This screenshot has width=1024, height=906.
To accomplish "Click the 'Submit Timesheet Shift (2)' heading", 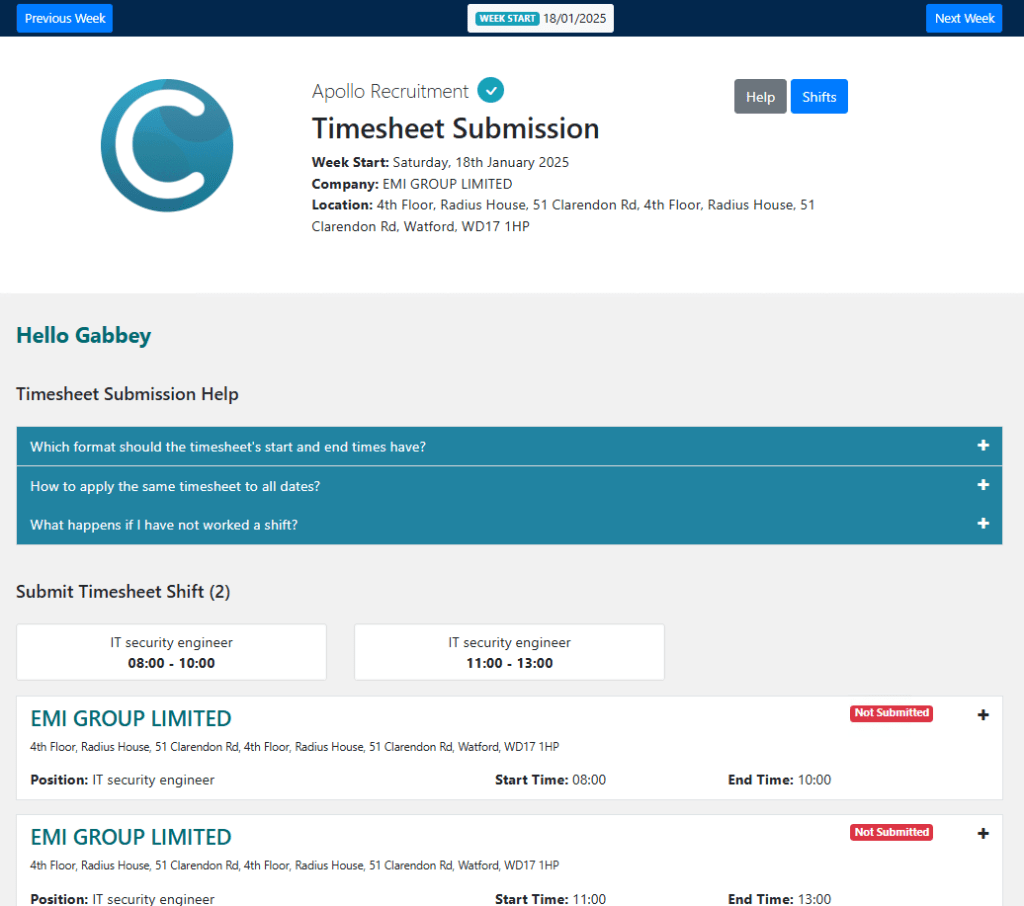I will pyautogui.click(x=123, y=592).
